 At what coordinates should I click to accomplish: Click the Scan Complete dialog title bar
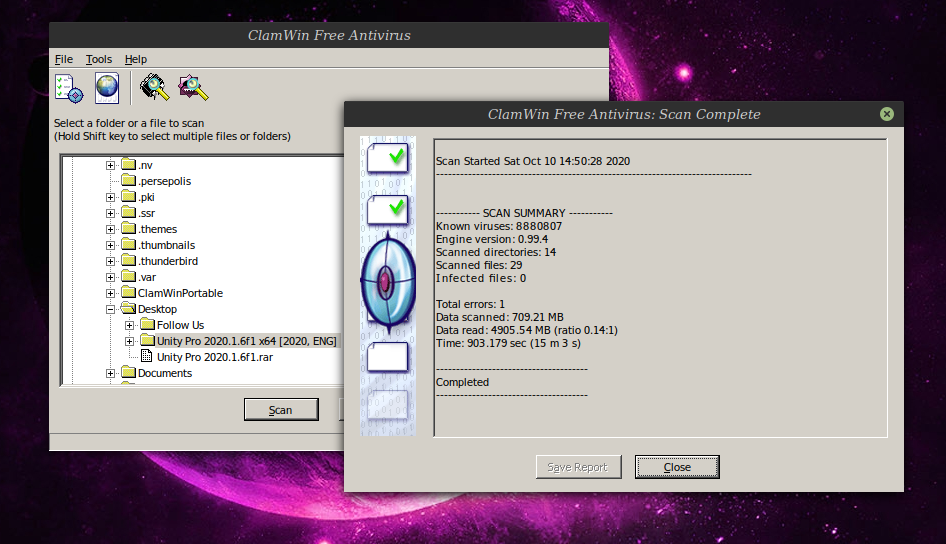624,114
